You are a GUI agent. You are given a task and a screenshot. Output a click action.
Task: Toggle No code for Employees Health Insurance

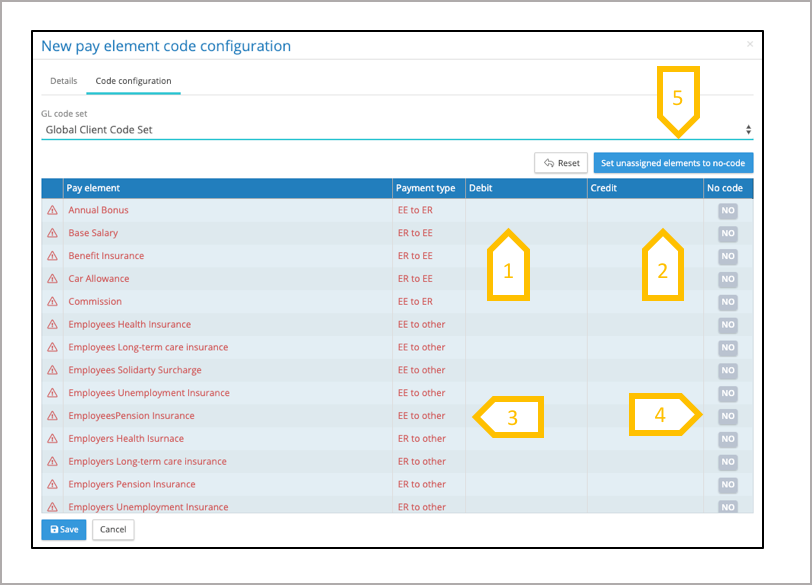click(x=727, y=325)
